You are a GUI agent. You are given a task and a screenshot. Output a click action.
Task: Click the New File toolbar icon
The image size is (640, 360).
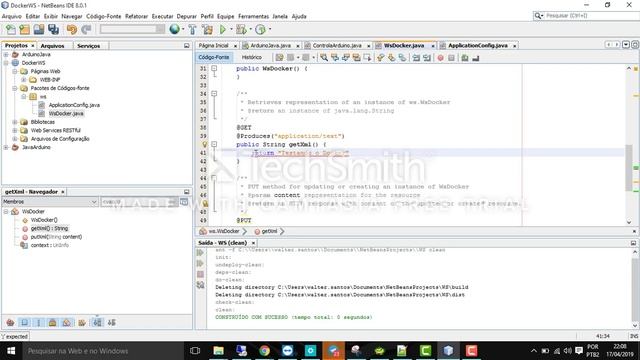11,29
